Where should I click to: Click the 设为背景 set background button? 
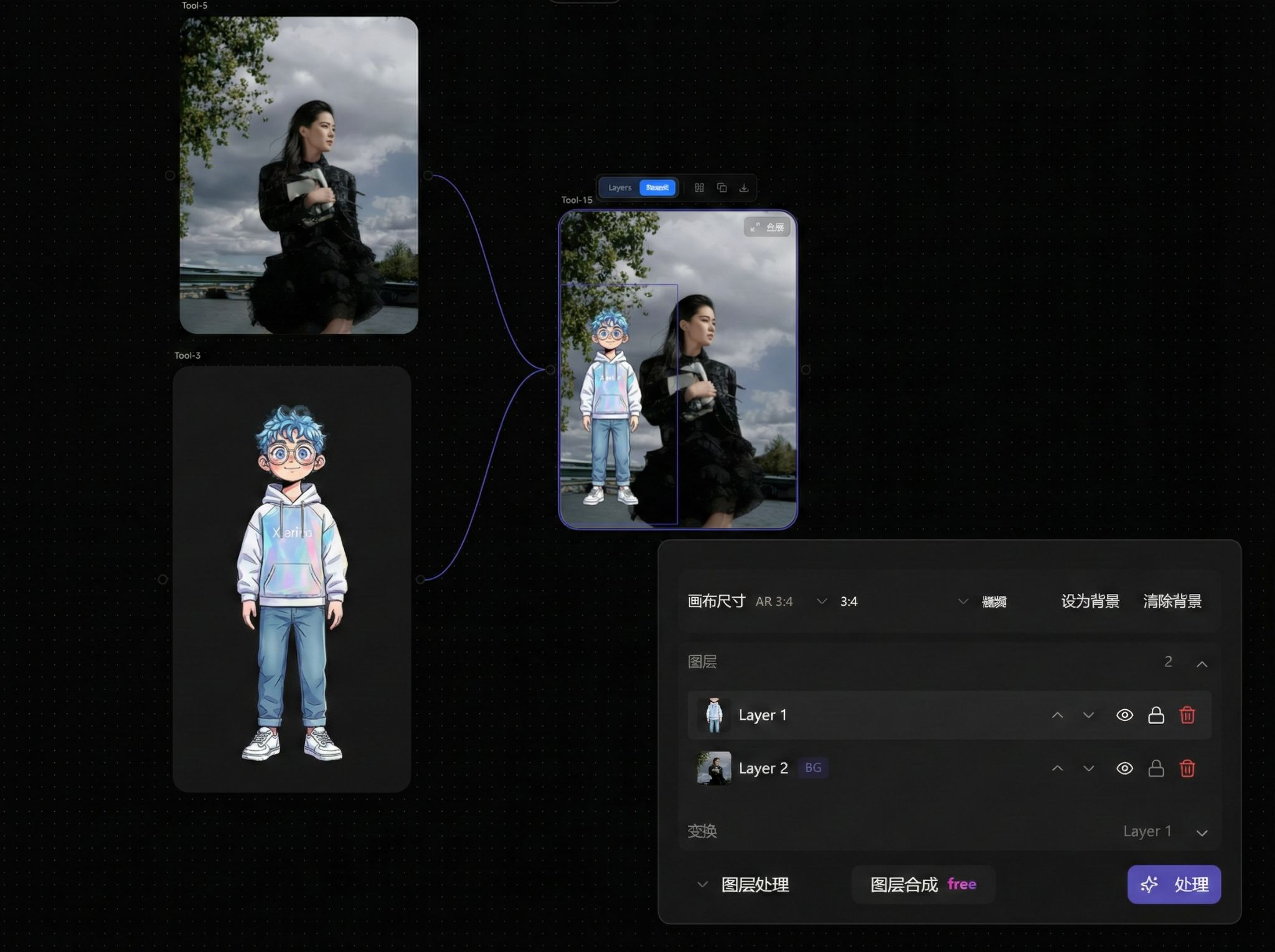[x=1090, y=601]
